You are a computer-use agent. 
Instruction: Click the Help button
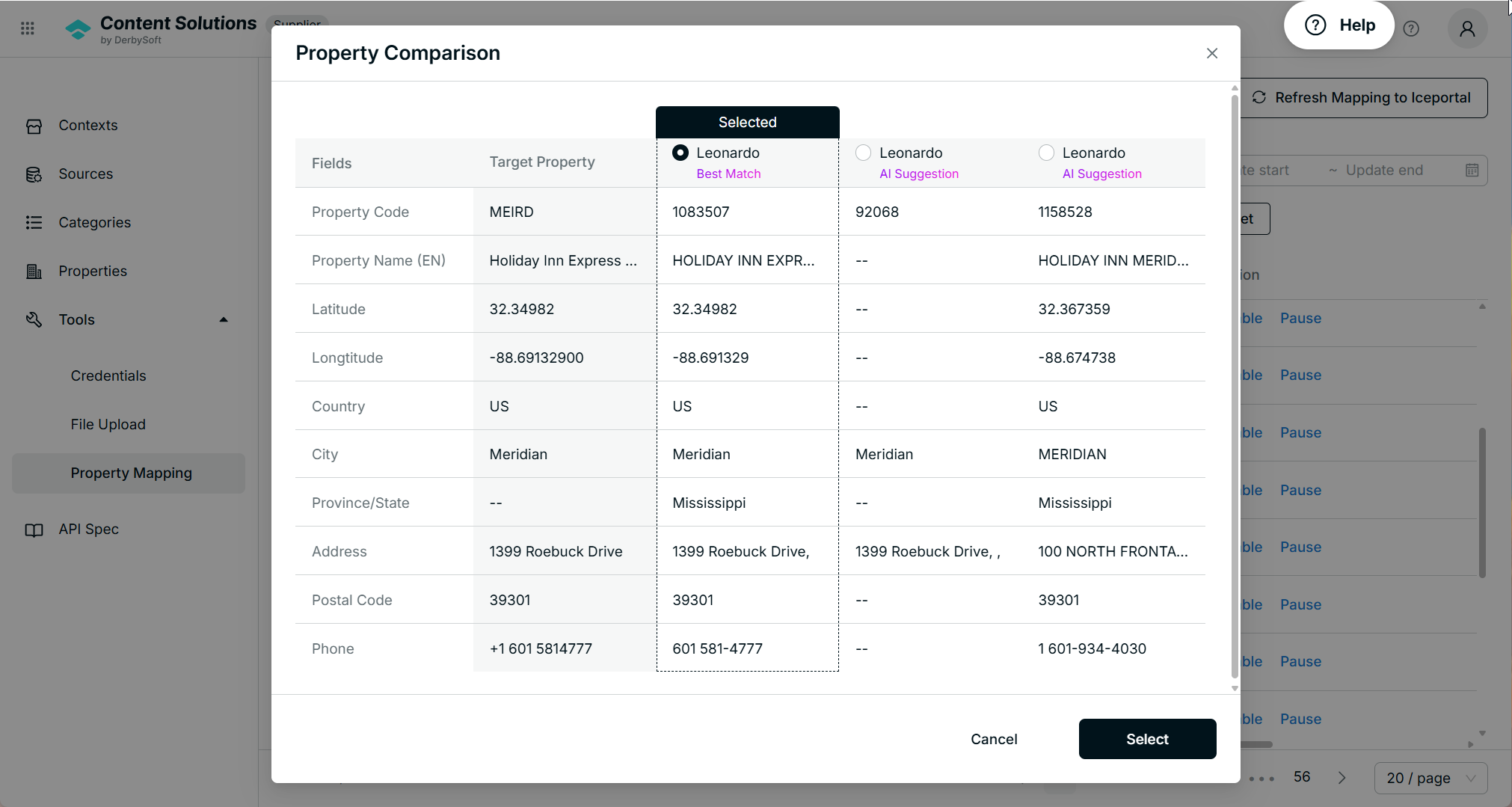(1339, 25)
